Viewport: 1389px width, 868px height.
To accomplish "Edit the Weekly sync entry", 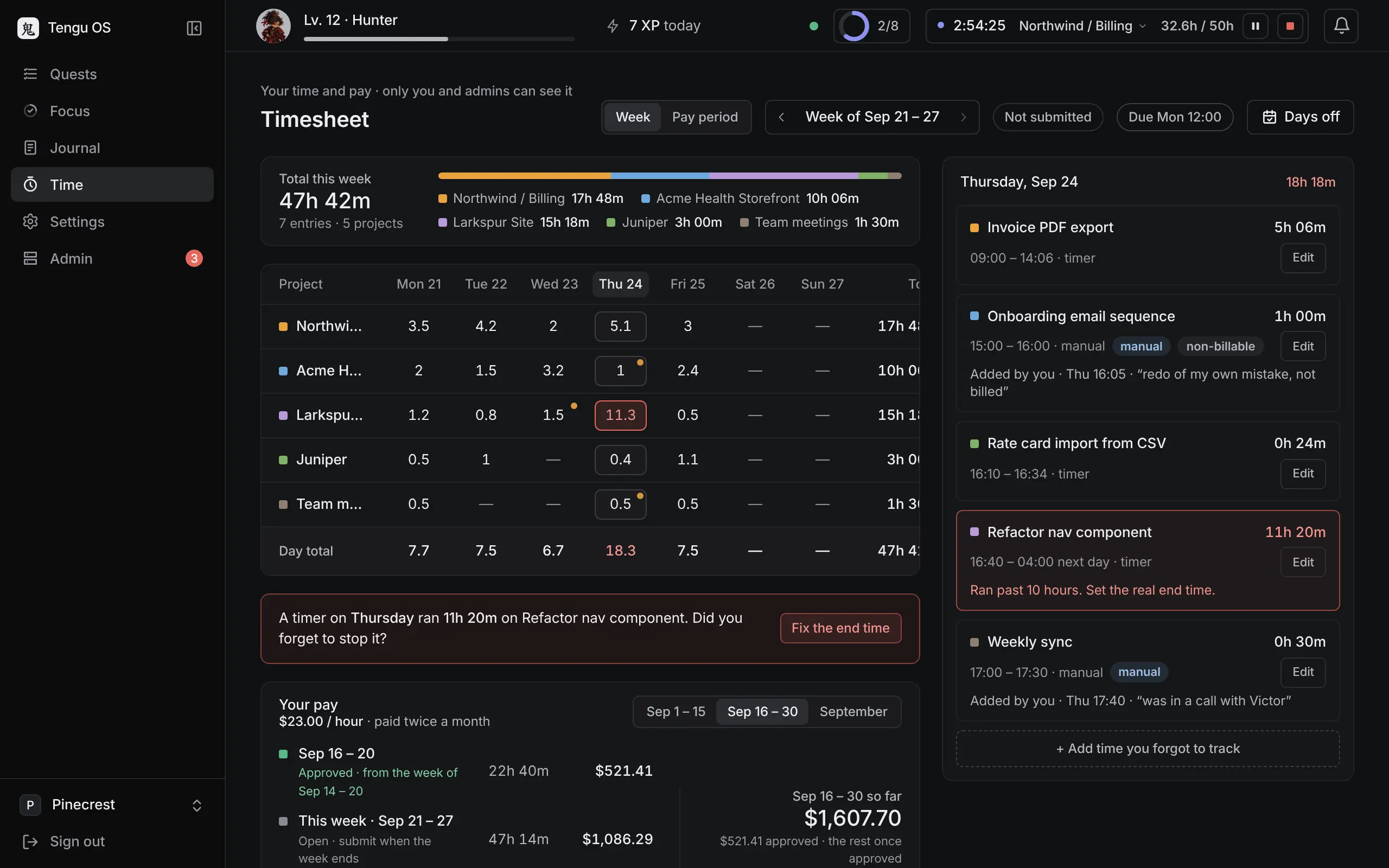I will coord(1303,672).
